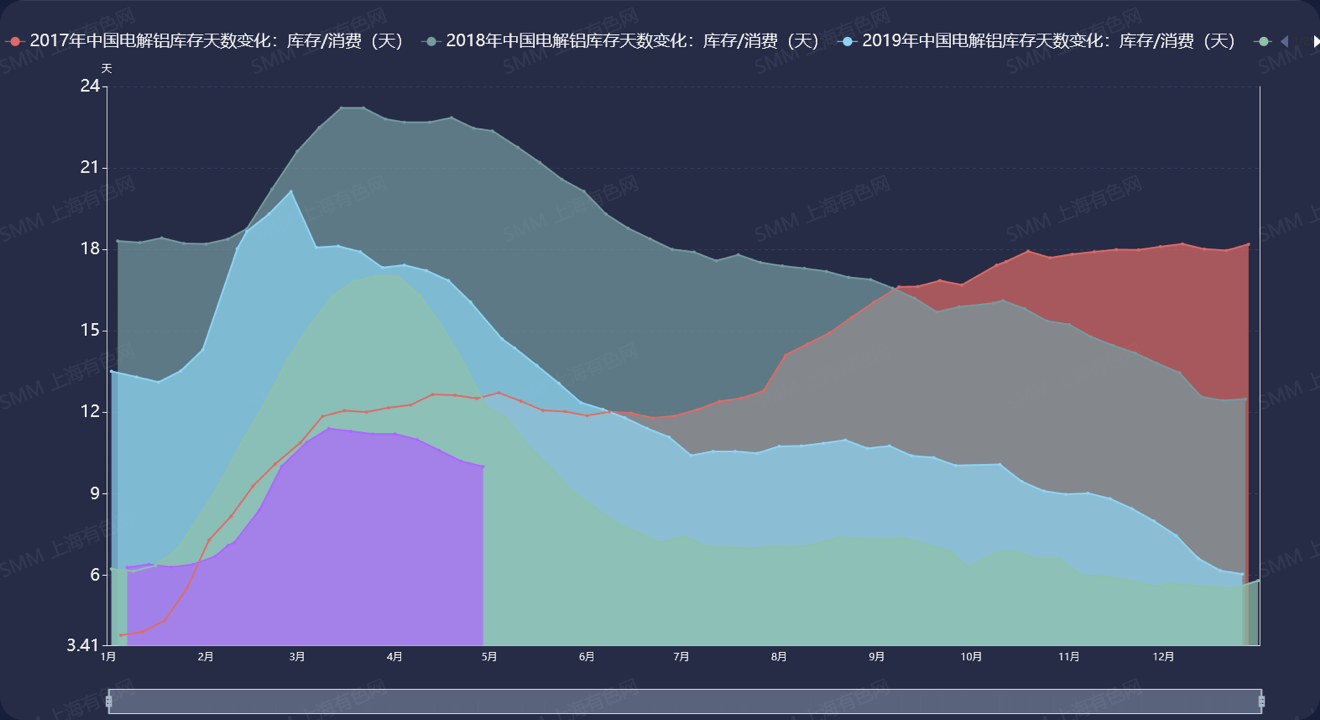
Task: Toggle the 2017年中国电解铝库存天数变化 legend label
Action: [216, 41]
